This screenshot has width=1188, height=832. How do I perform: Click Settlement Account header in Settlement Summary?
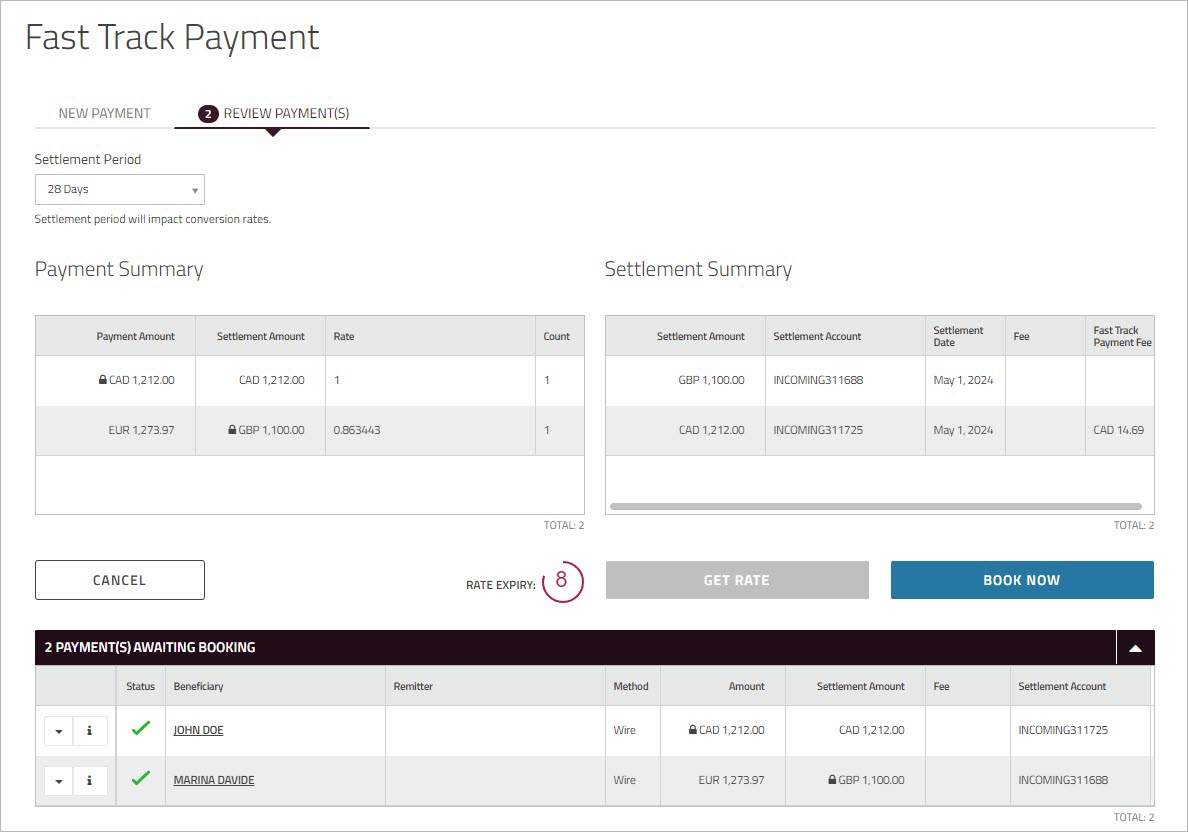tap(818, 336)
